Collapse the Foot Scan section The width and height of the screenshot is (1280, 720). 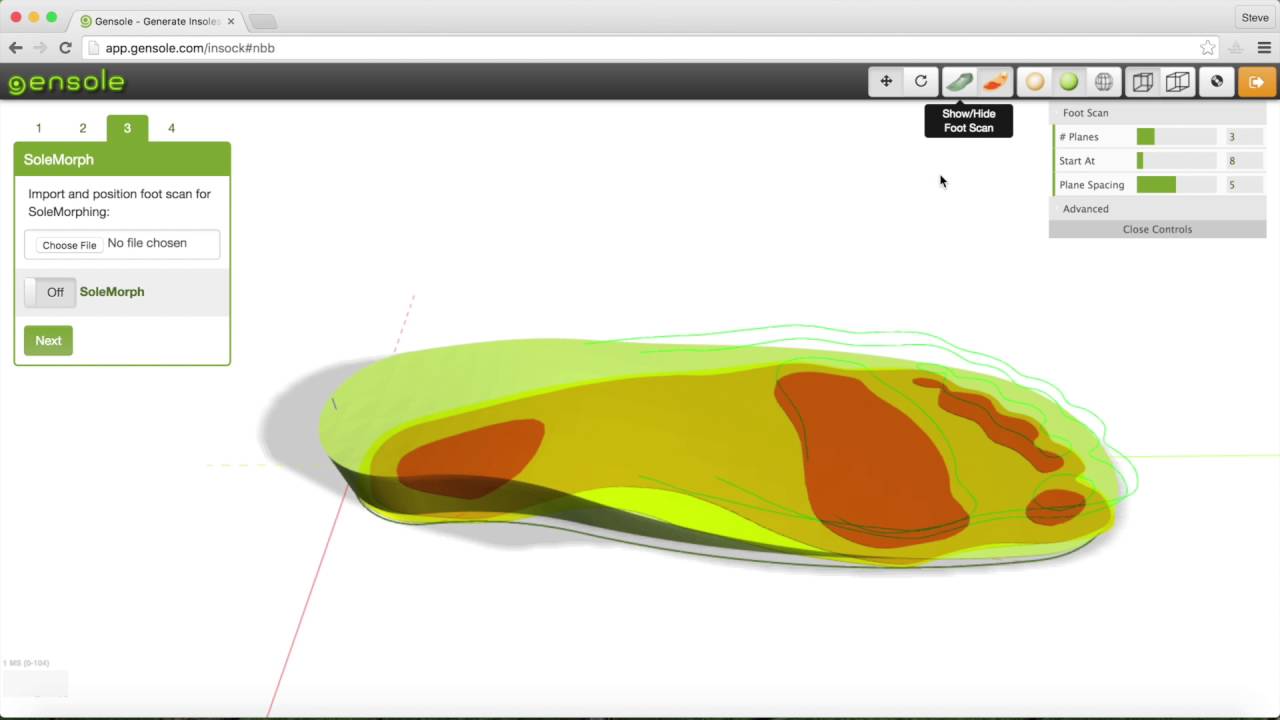1158,113
